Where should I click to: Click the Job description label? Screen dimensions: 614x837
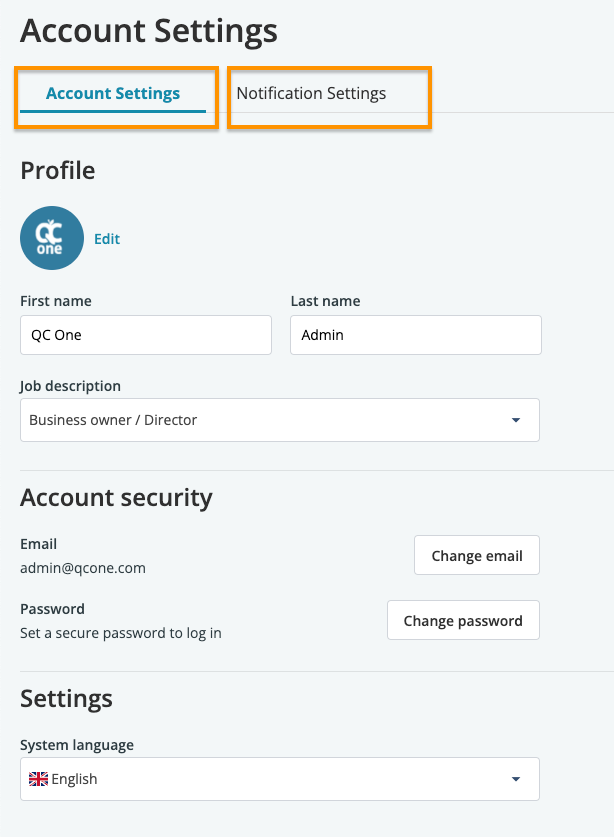click(70, 386)
